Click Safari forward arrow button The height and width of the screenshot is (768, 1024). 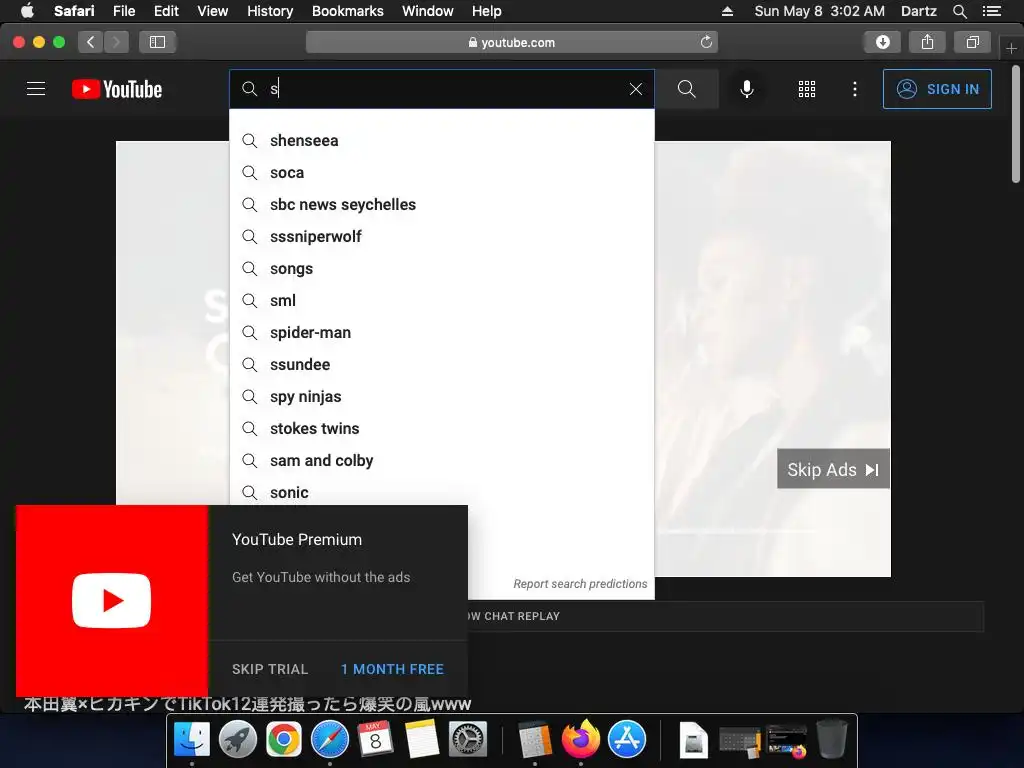coord(116,42)
